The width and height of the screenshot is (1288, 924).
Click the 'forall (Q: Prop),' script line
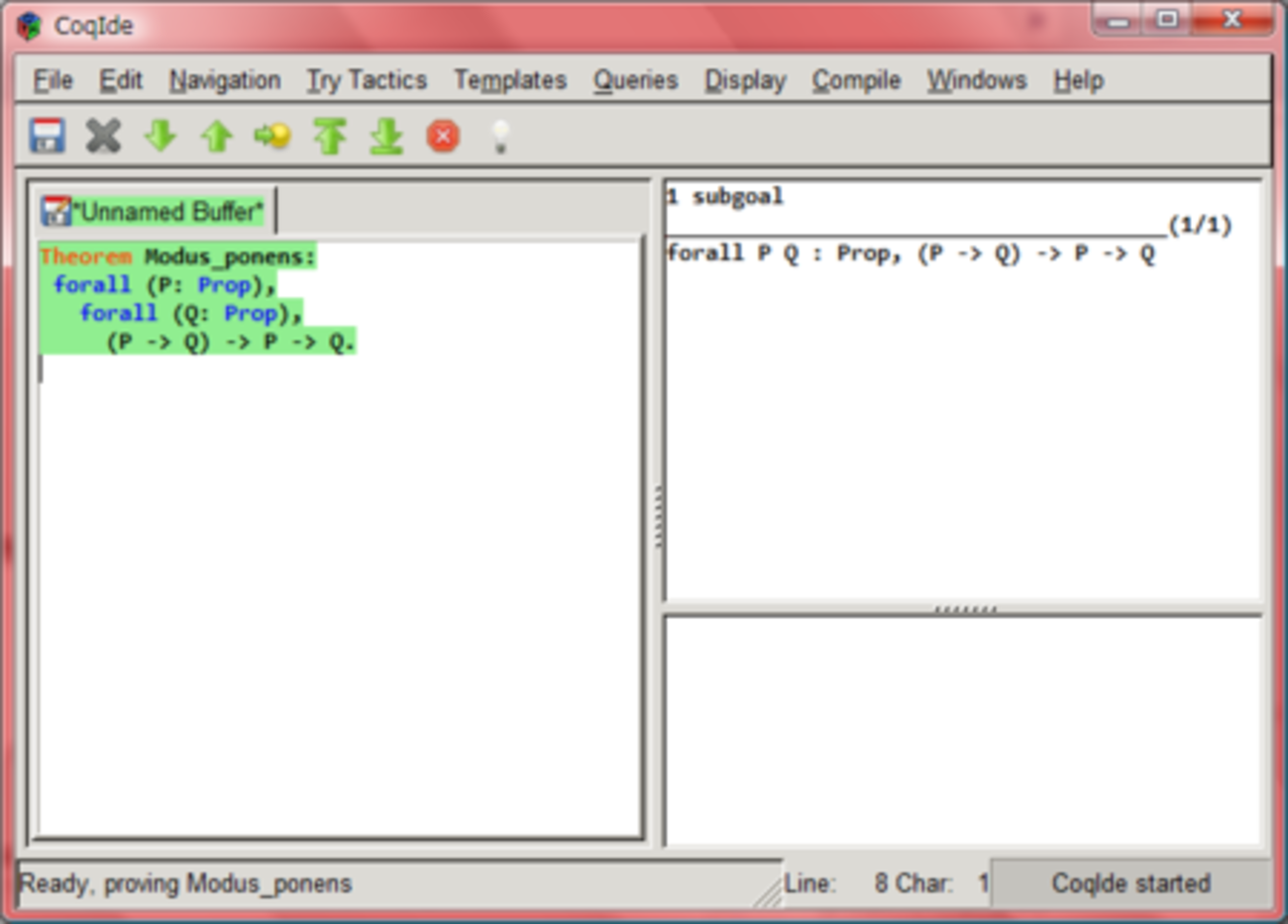190,314
